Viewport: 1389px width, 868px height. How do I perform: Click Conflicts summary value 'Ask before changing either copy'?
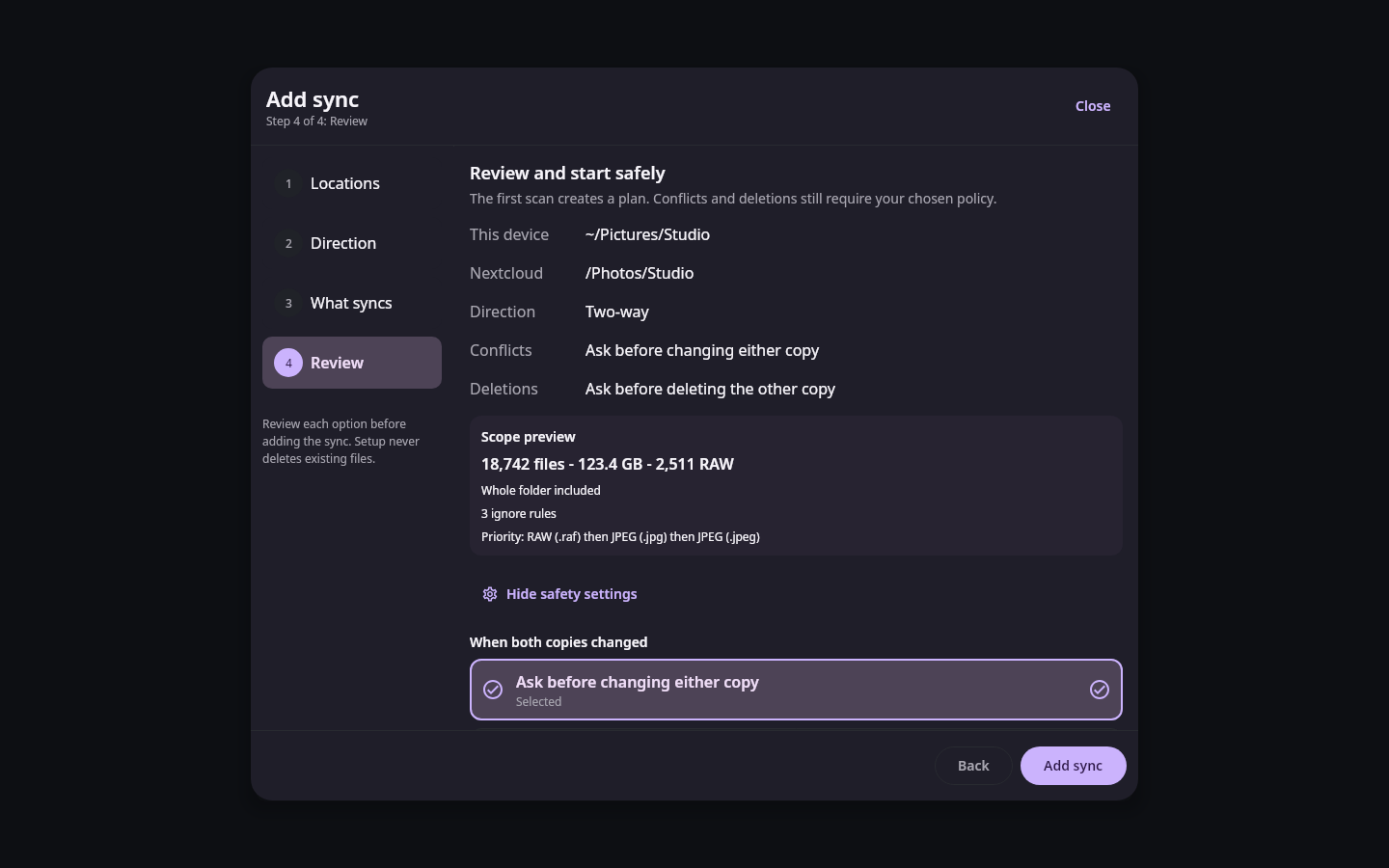(702, 350)
